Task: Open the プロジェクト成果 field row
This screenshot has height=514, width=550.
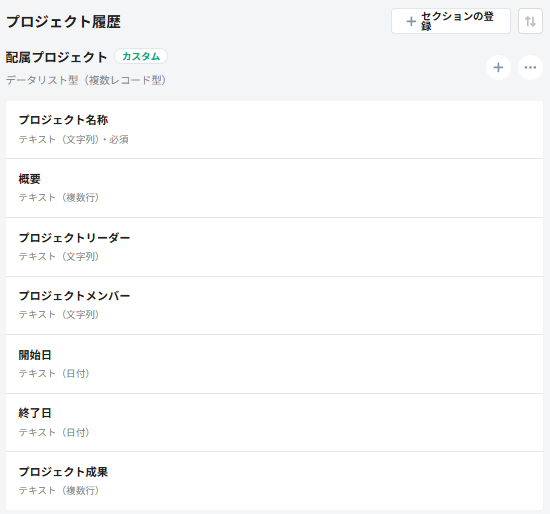Action: tap(274, 481)
